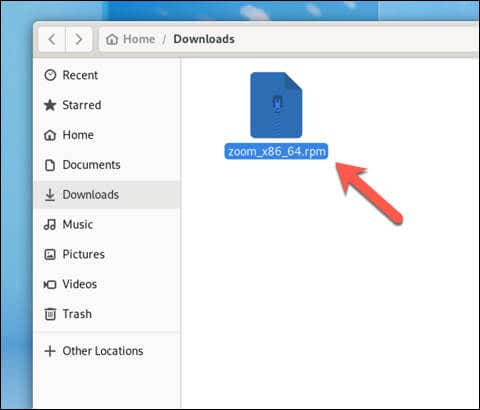The width and height of the screenshot is (480, 410).
Task: Open the Home sidebar entry
Action: [x=107, y=135]
